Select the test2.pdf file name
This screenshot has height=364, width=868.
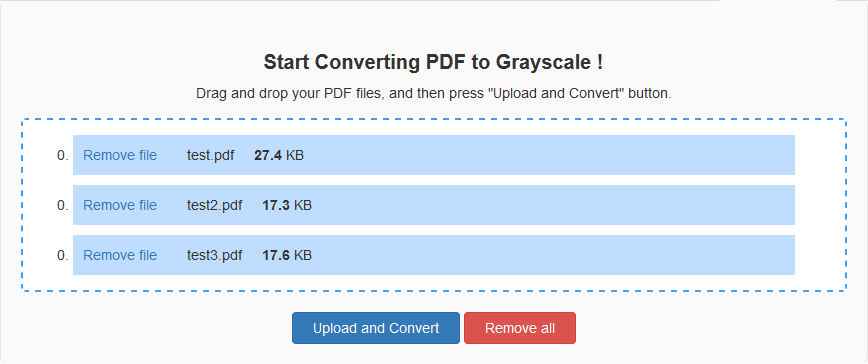pyautogui.click(x=214, y=205)
